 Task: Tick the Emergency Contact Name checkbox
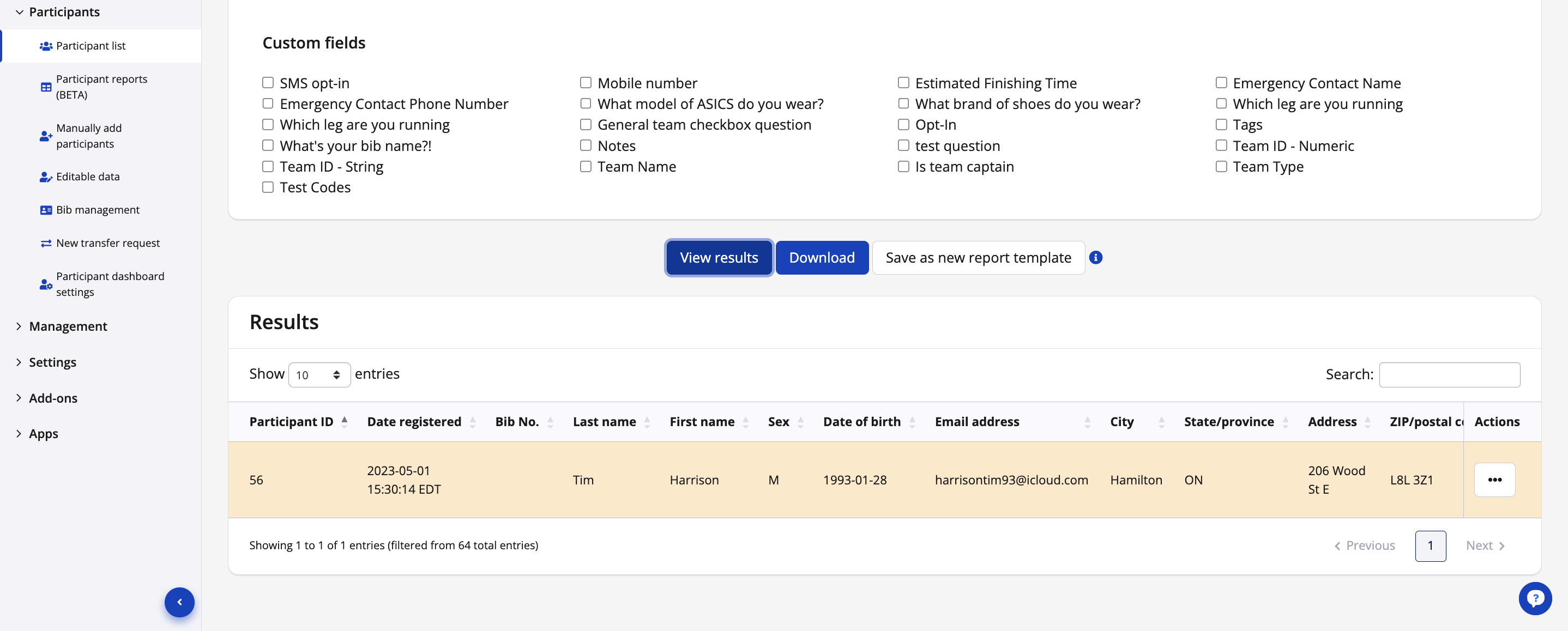[x=1221, y=83]
